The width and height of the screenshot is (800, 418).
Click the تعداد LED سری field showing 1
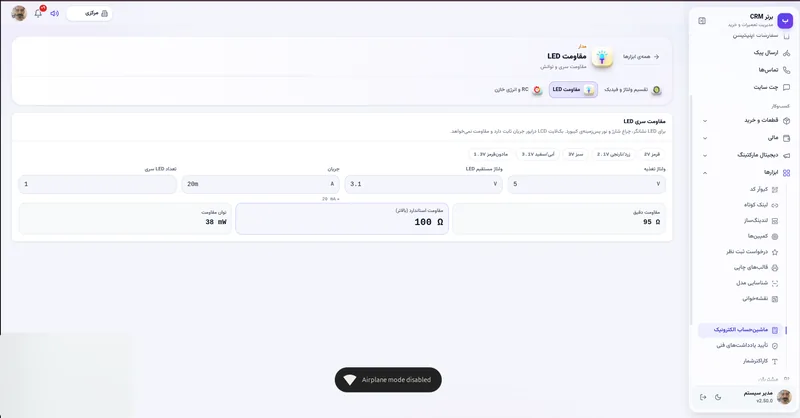(97, 184)
